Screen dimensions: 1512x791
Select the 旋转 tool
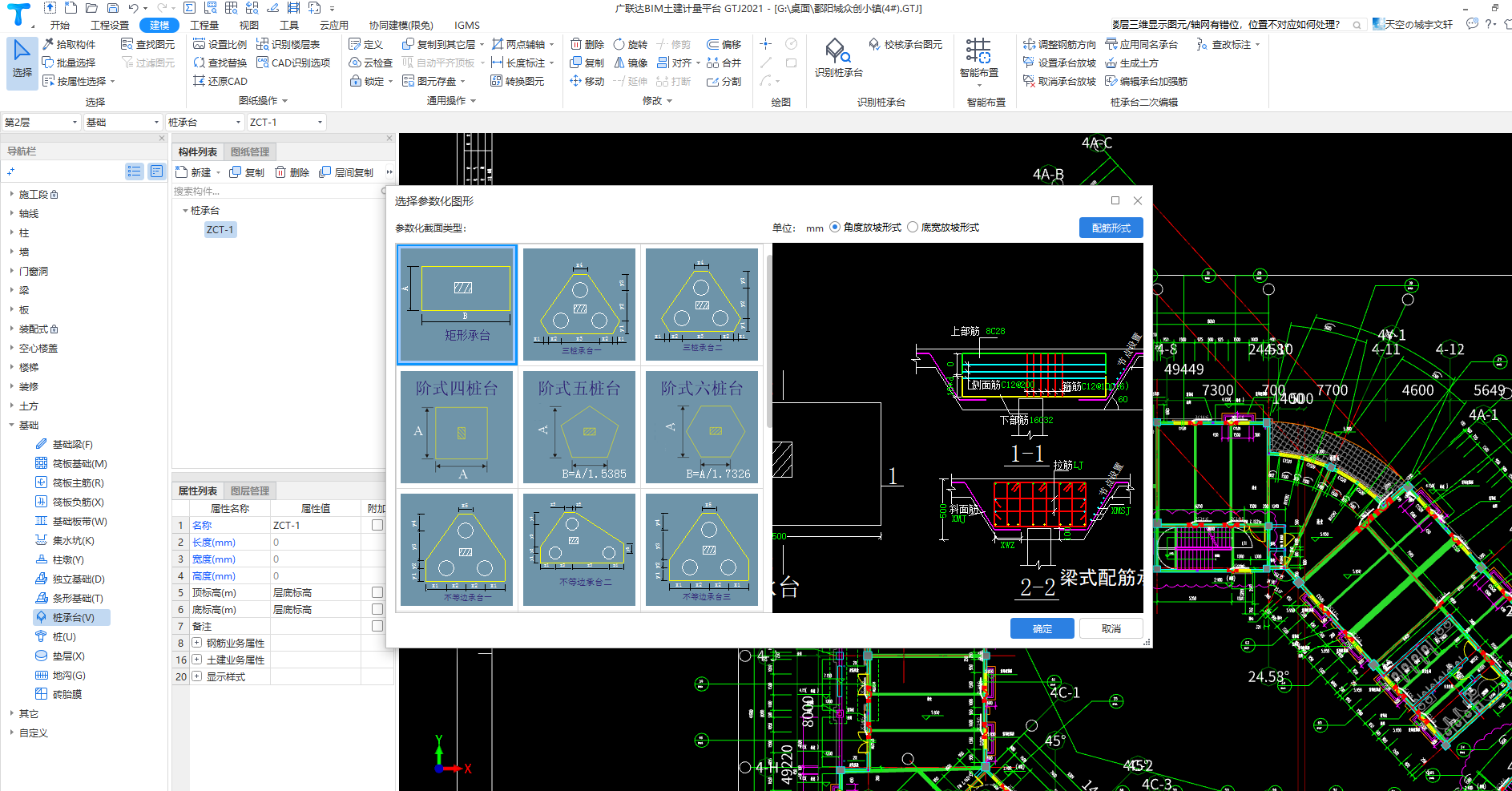click(630, 45)
